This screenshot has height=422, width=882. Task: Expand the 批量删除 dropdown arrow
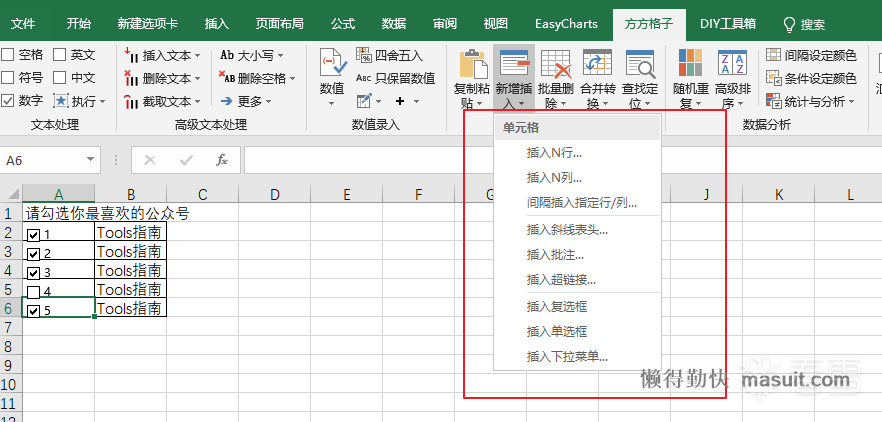(564, 104)
